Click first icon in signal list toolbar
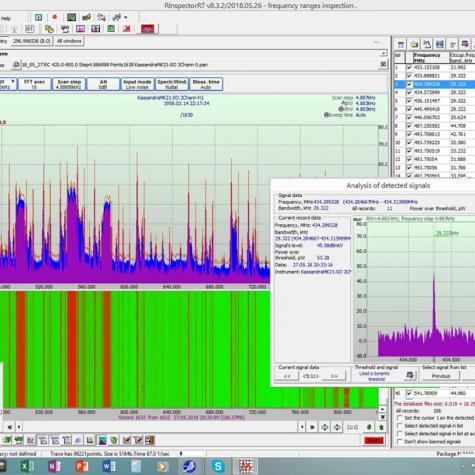 pyautogui.click(x=401, y=44)
